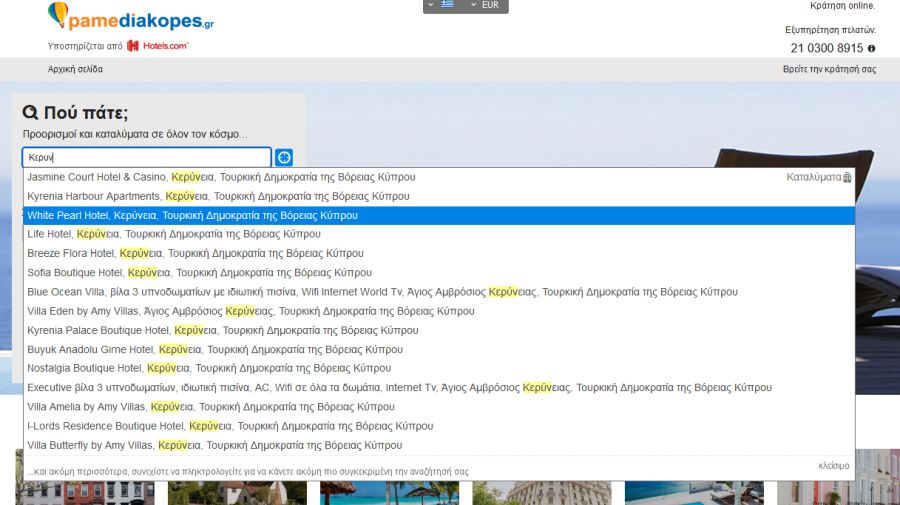Click the destination thumbnail with beach umbrellas
The height and width of the screenshot is (505, 900).
[x=389, y=493]
